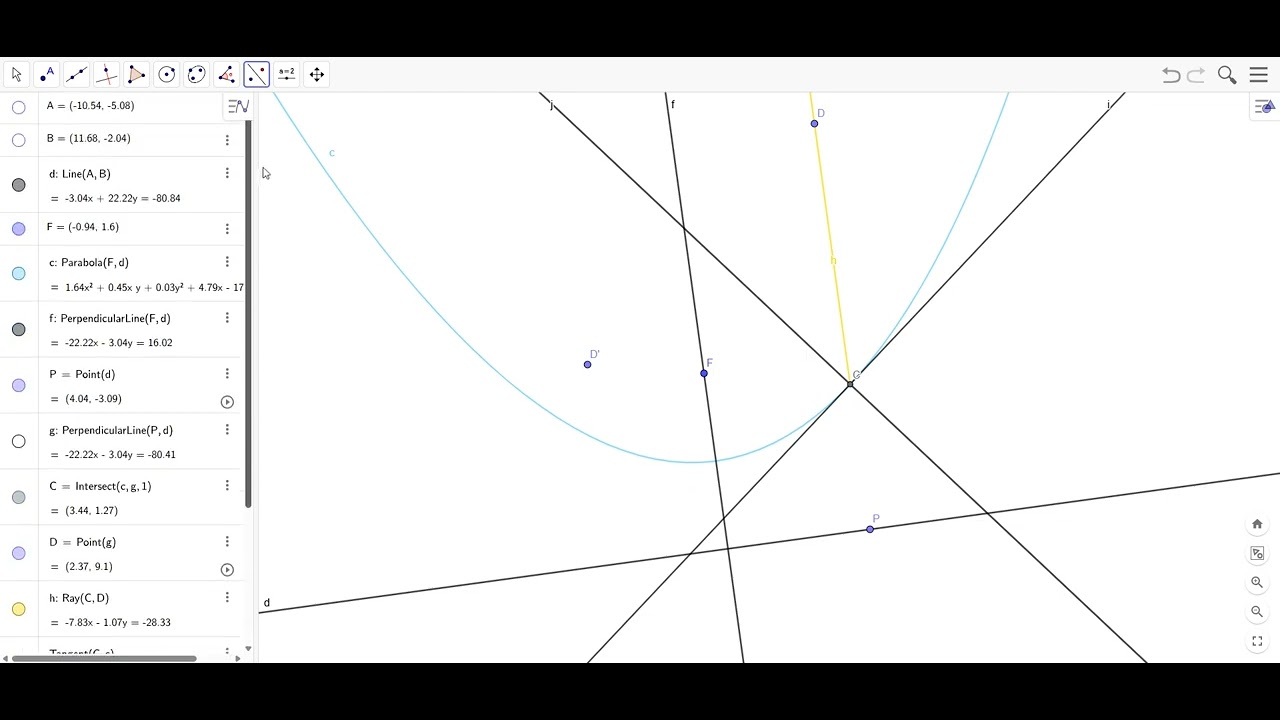
Task: Open the main hamburger menu
Action: pos(1259,75)
